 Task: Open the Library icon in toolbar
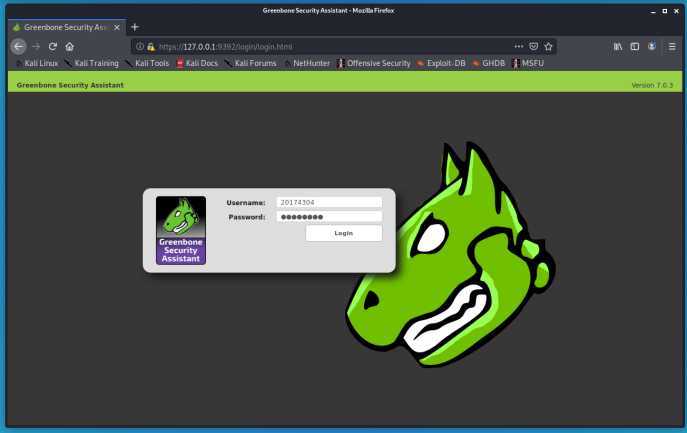point(618,46)
